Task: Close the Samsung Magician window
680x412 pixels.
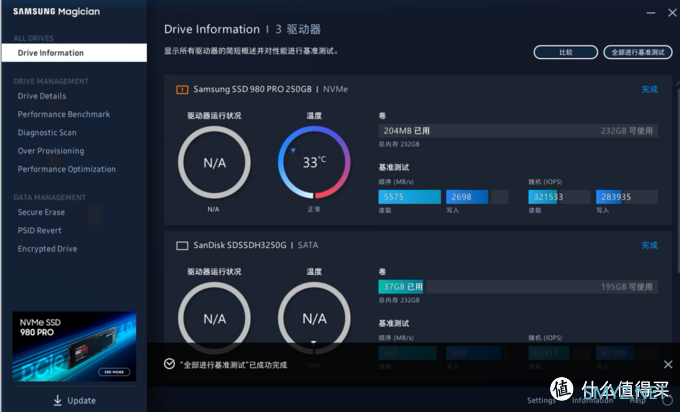Action: click(672, 13)
